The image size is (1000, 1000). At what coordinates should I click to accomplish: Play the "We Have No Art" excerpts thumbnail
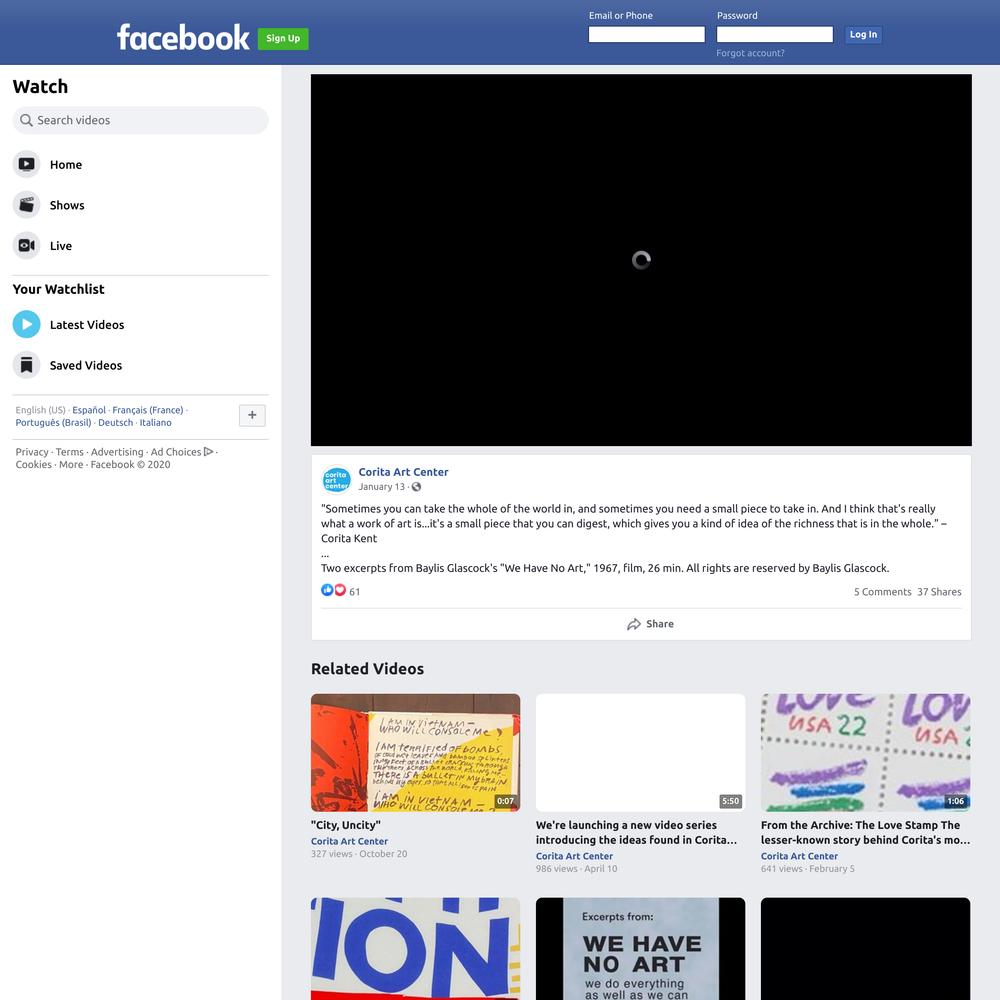click(x=640, y=949)
